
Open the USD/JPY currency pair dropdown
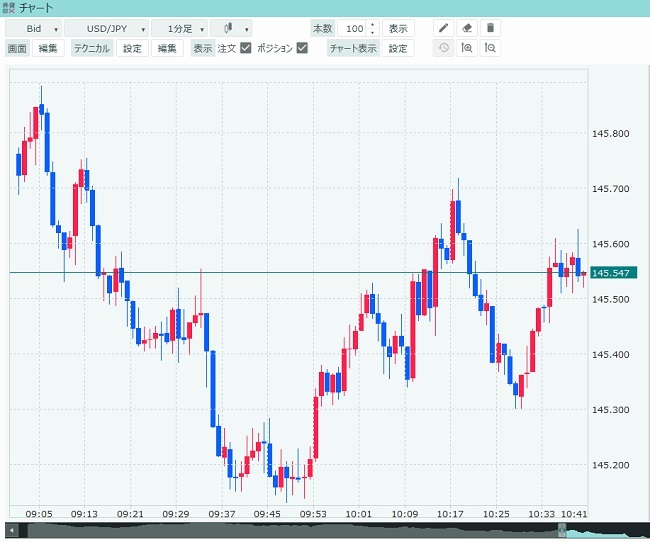click(x=107, y=29)
